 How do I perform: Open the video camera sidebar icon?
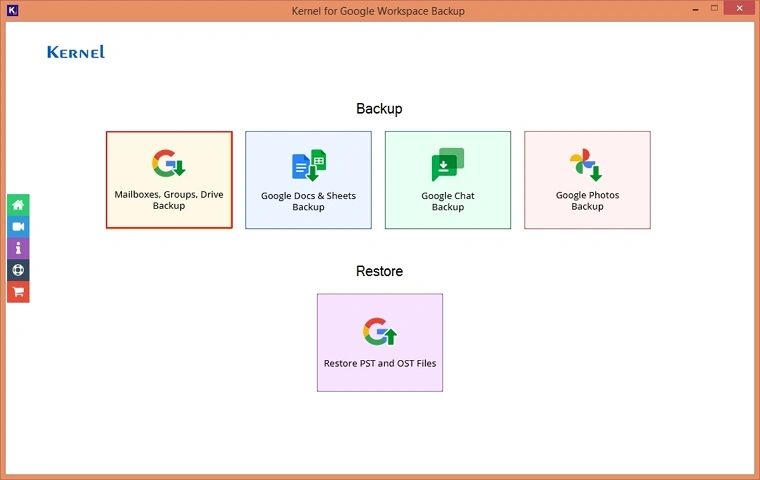[x=18, y=227]
